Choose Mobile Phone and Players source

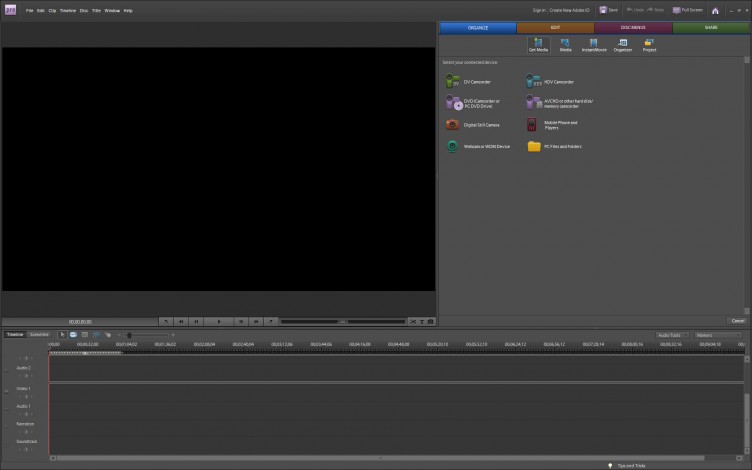552,125
